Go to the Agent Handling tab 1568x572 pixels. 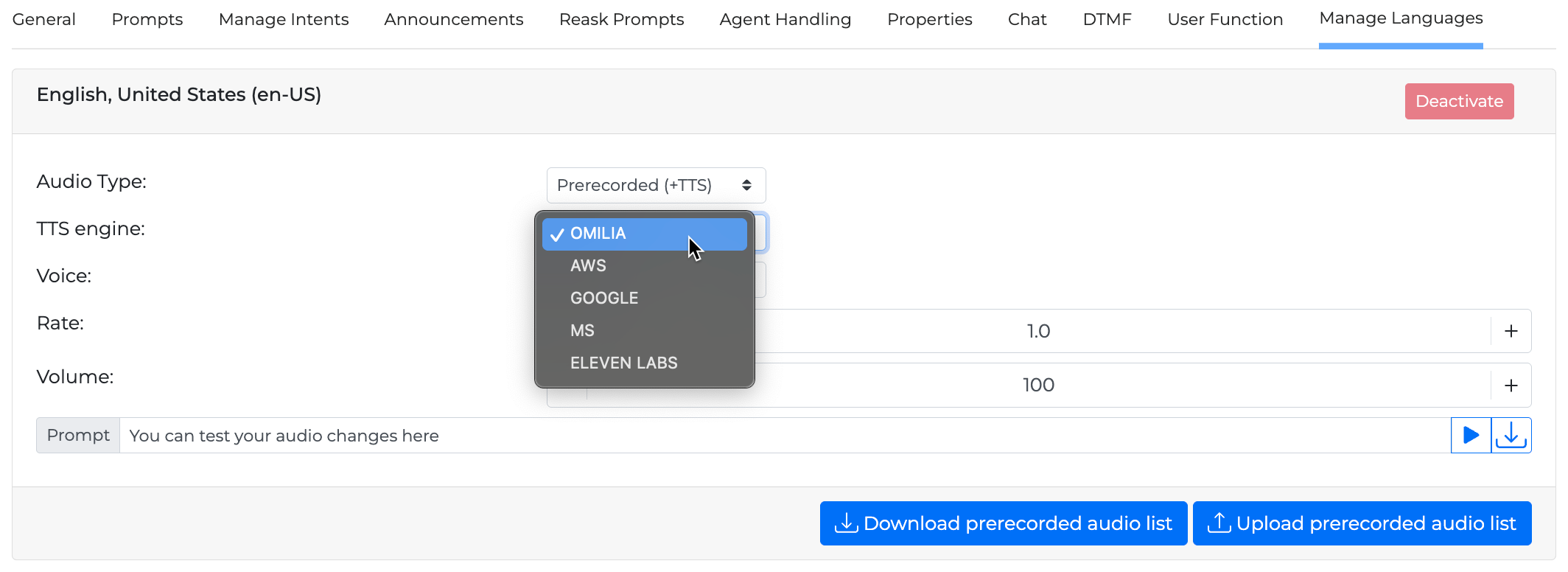click(x=785, y=20)
